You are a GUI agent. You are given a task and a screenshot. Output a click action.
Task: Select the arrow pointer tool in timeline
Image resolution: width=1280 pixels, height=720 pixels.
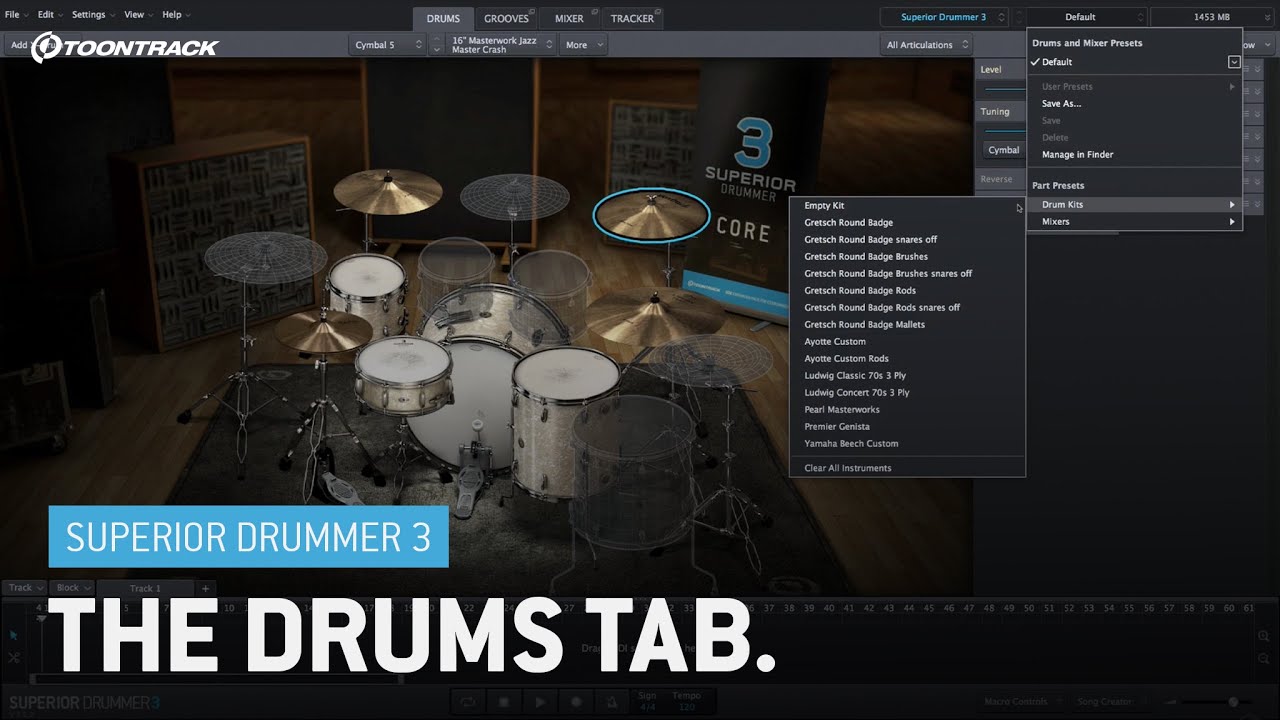click(14, 635)
